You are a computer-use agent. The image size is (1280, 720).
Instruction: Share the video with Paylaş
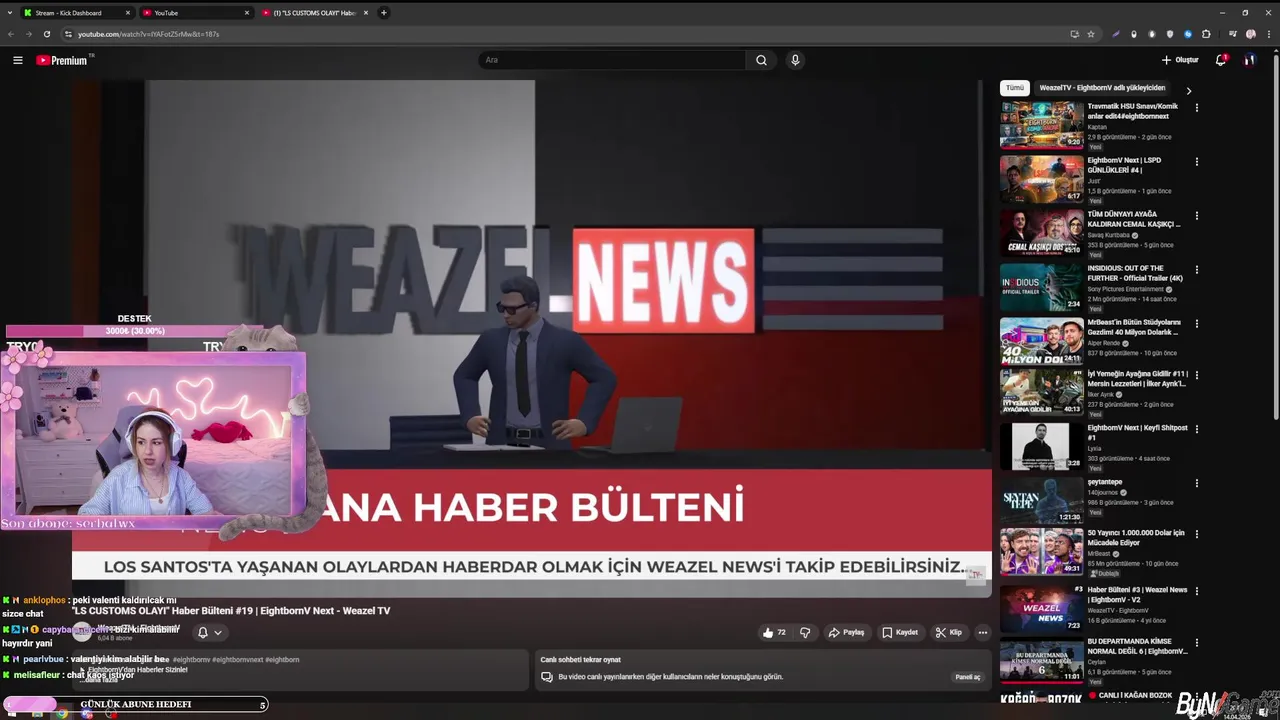(x=846, y=632)
